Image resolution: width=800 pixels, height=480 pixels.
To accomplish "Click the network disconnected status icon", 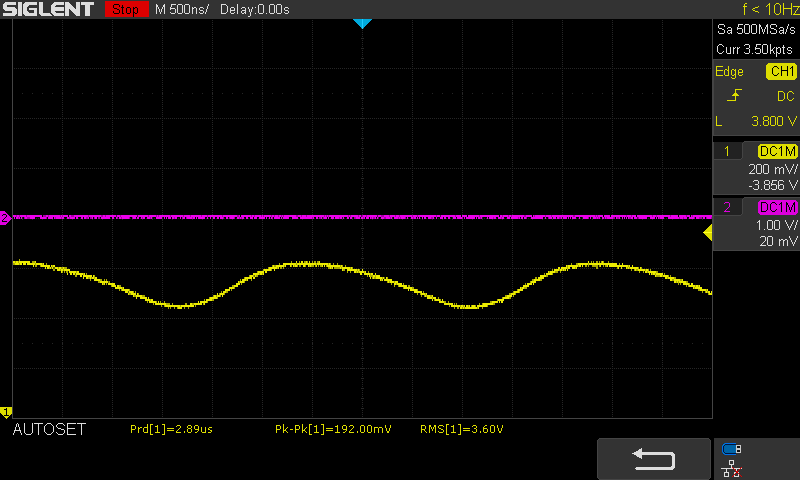I will click(732, 469).
